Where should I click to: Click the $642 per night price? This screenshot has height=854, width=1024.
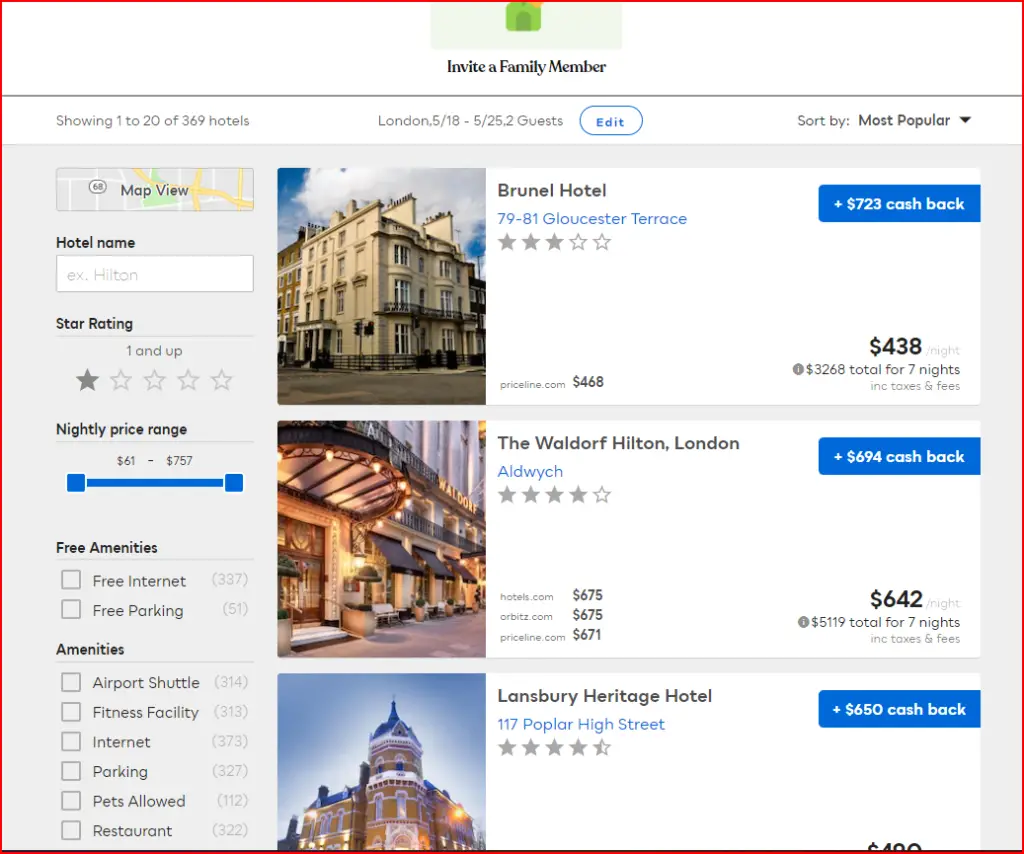pos(896,599)
